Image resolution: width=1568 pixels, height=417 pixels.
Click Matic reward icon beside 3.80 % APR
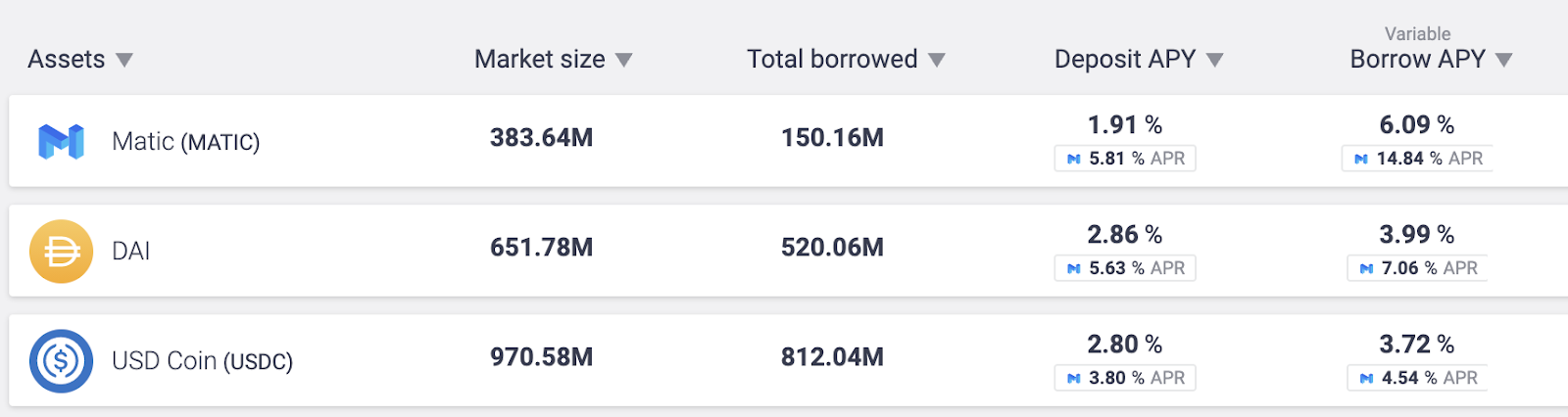click(1074, 378)
